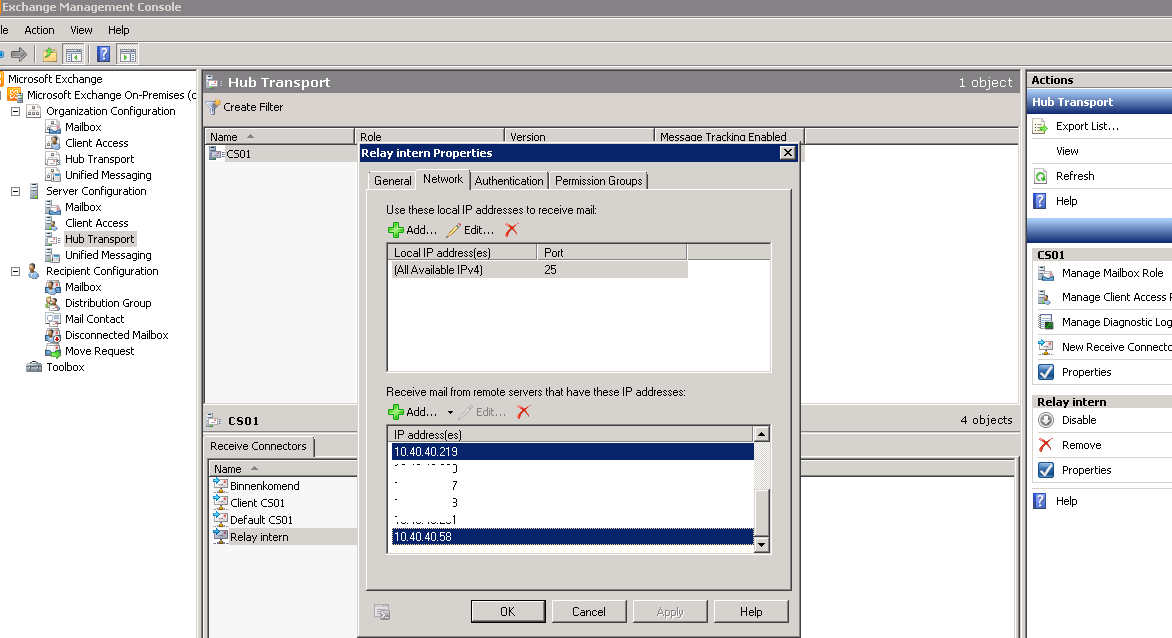Click the red X remove icon for local IP addresses
The height and width of the screenshot is (638, 1172).
click(511, 230)
